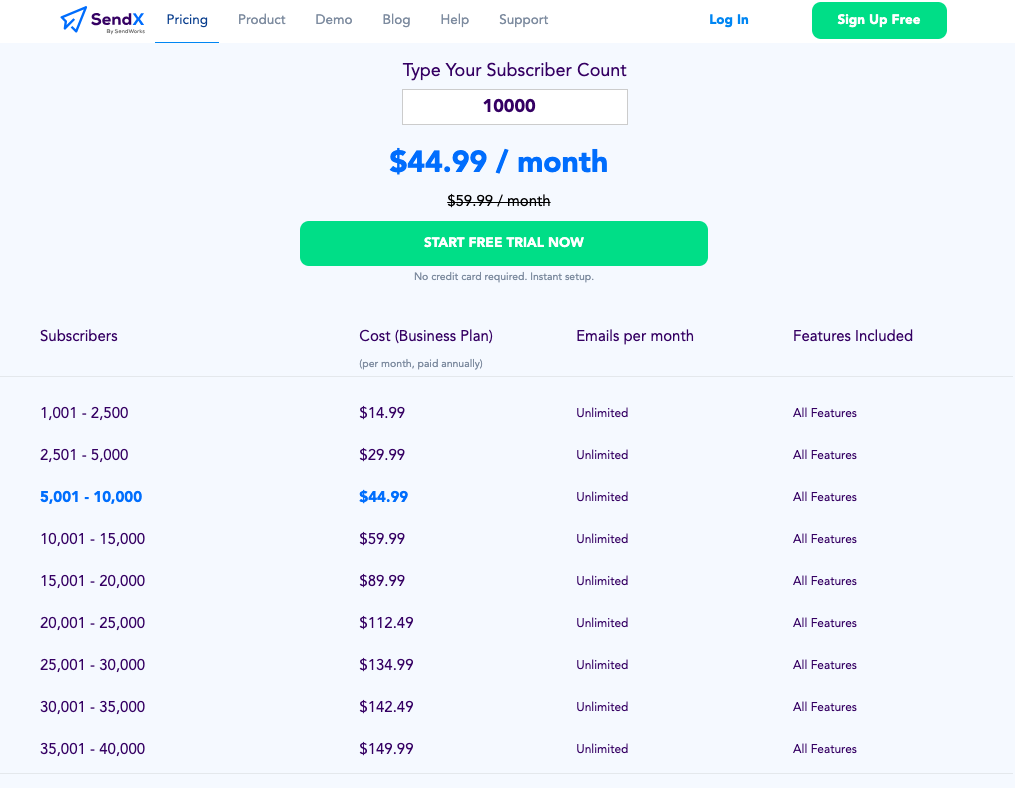The image size is (1015, 788).
Task: Click the Log In link
Action: tap(728, 20)
